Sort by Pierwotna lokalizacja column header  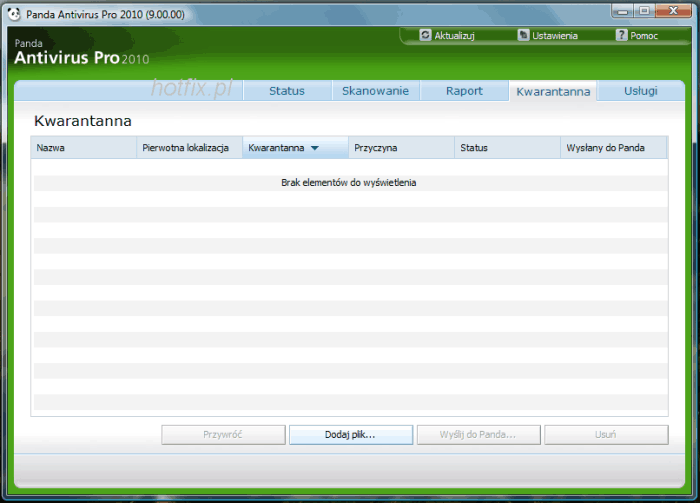click(x=189, y=148)
